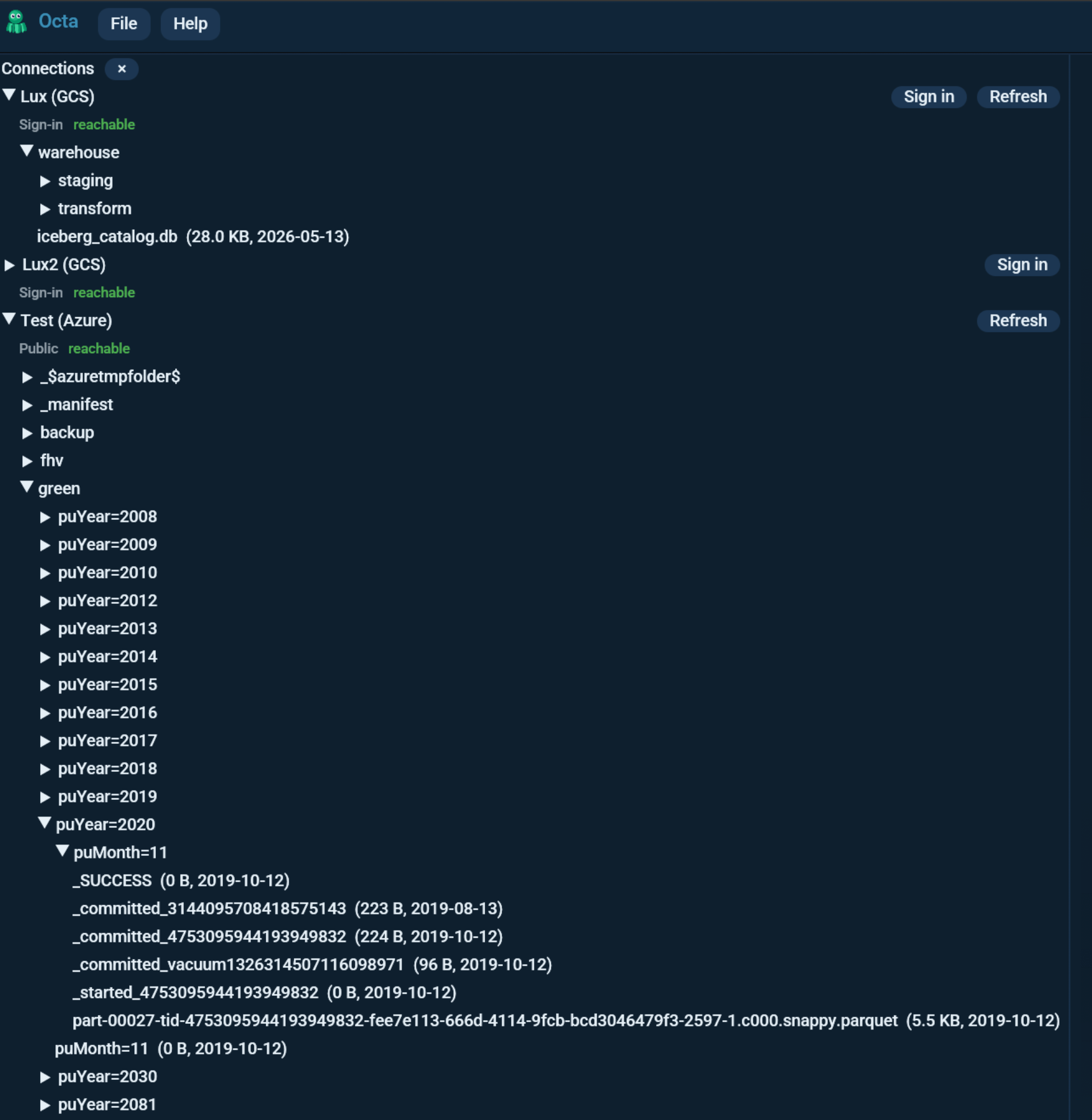
Task: Sign in to the Lux (GCS) connection
Action: pos(928,97)
